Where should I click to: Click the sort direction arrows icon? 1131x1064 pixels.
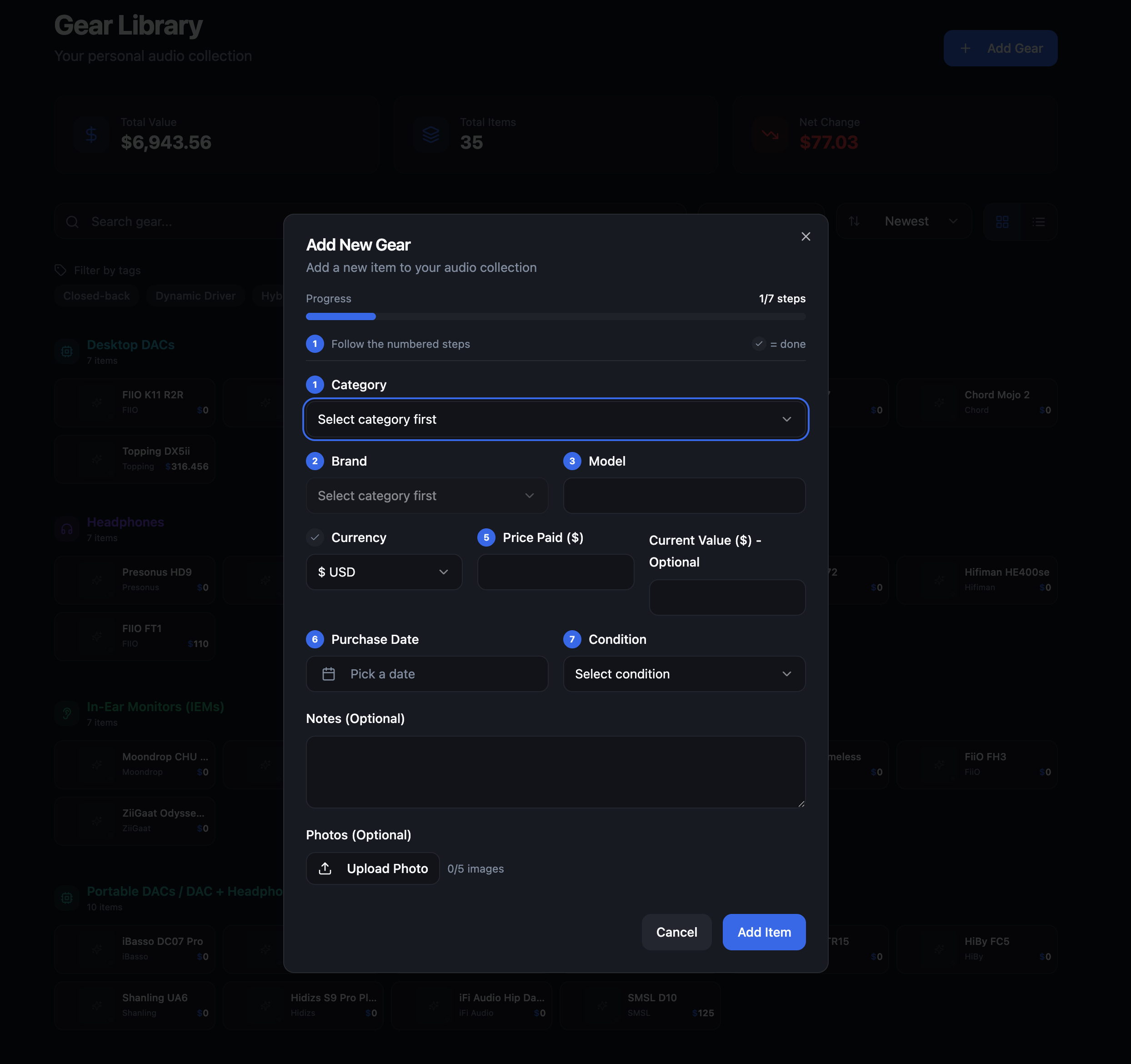tap(854, 221)
